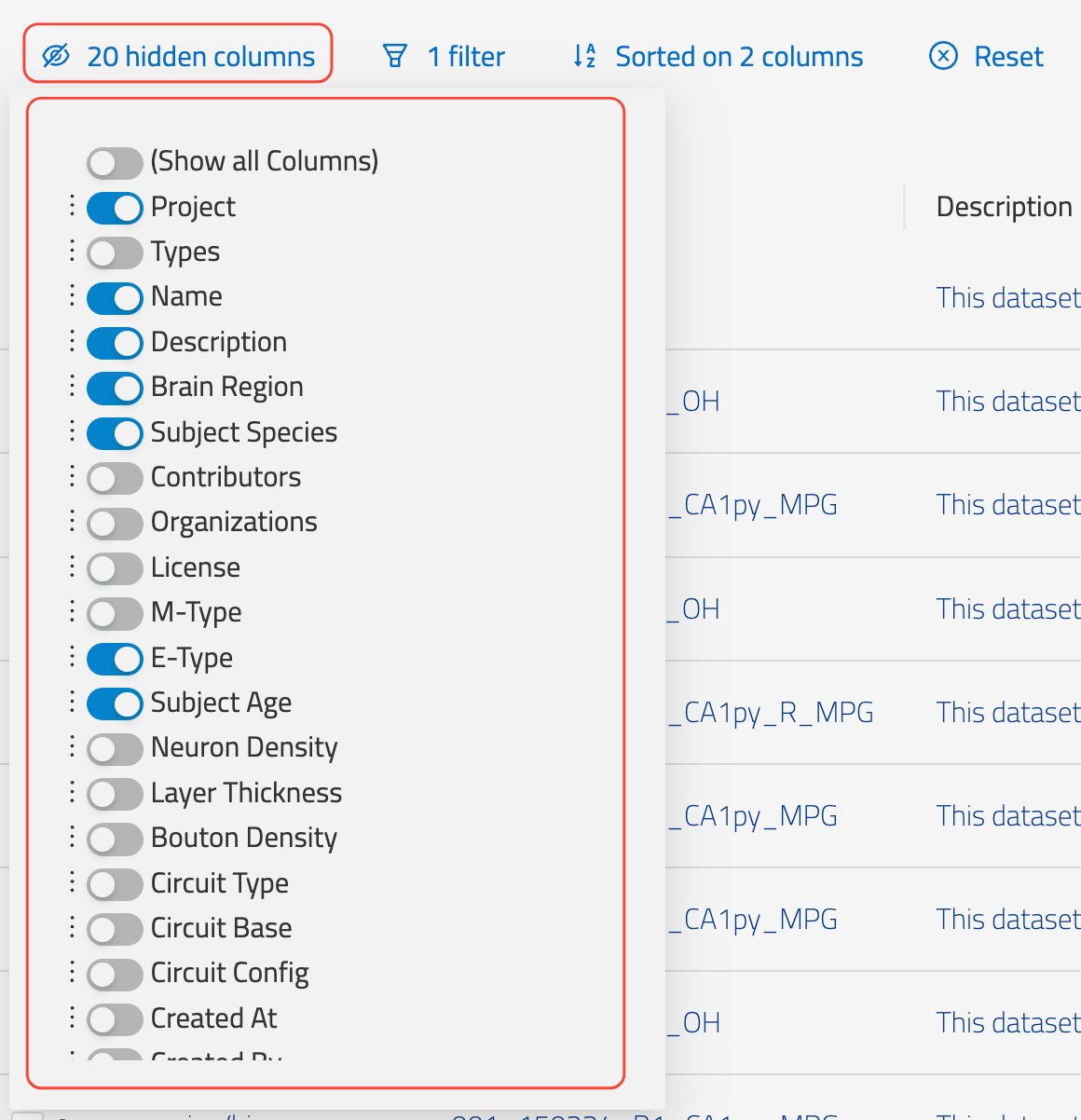Screen dimensions: 1081x1120
Task: Click drag handle dots beside Contributors
Action: [x=72, y=476]
